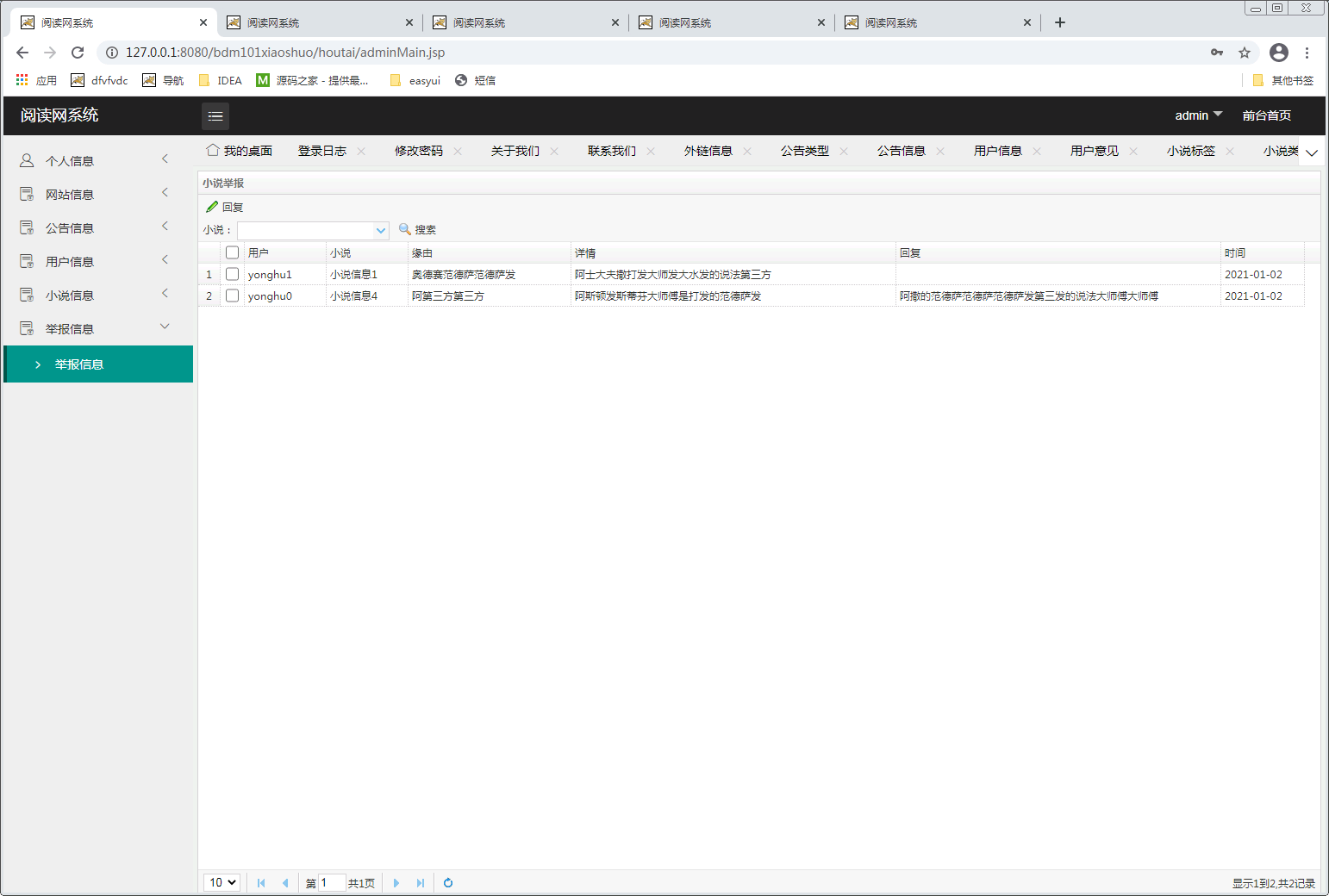Open 其他书签 bookmarks folder
The image size is (1329, 896).
1283,80
